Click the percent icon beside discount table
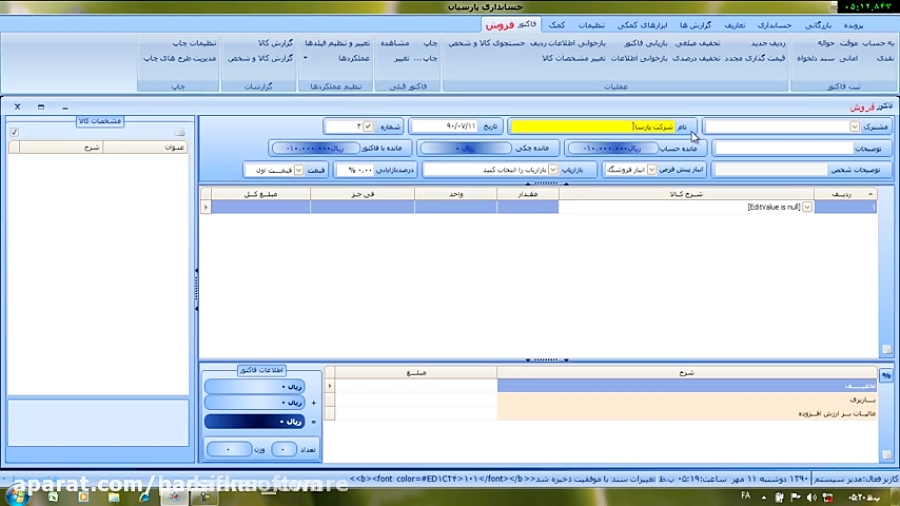900x506 pixels. pos(886,374)
